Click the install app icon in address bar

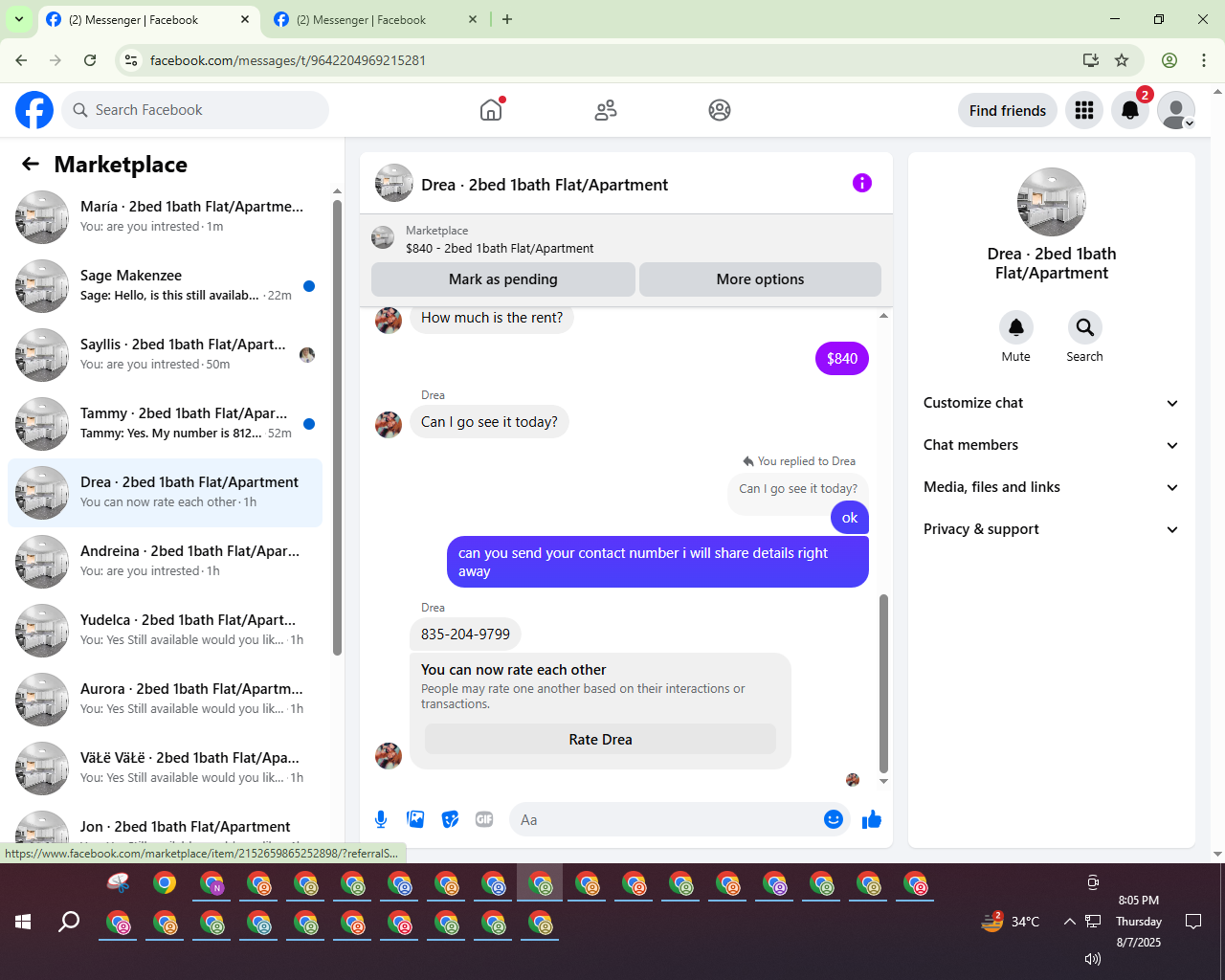(x=1091, y=60)
